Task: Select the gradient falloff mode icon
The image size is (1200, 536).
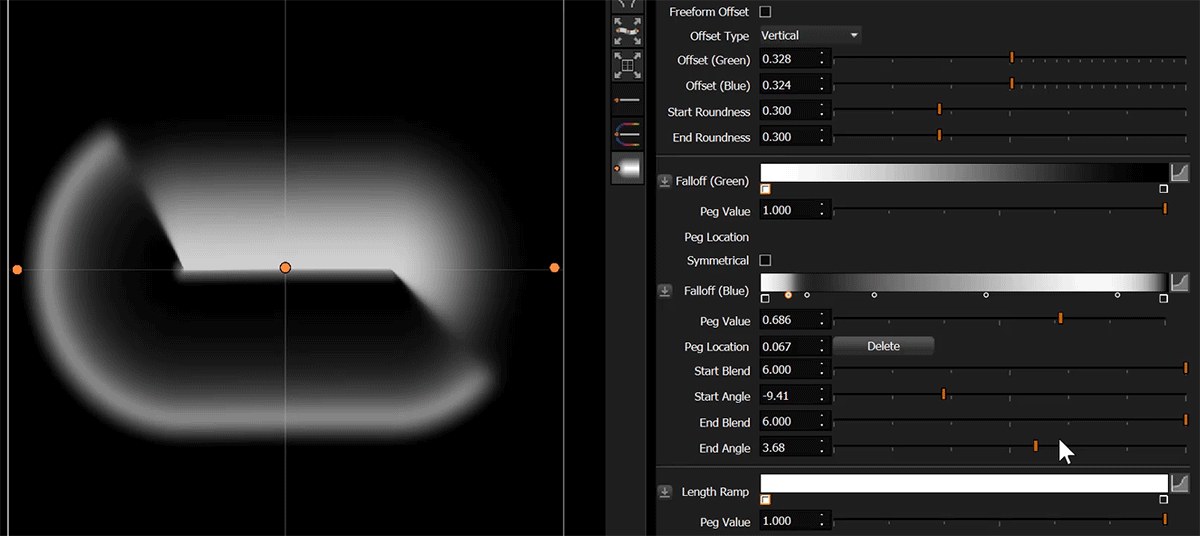Action: pos(627,168)
